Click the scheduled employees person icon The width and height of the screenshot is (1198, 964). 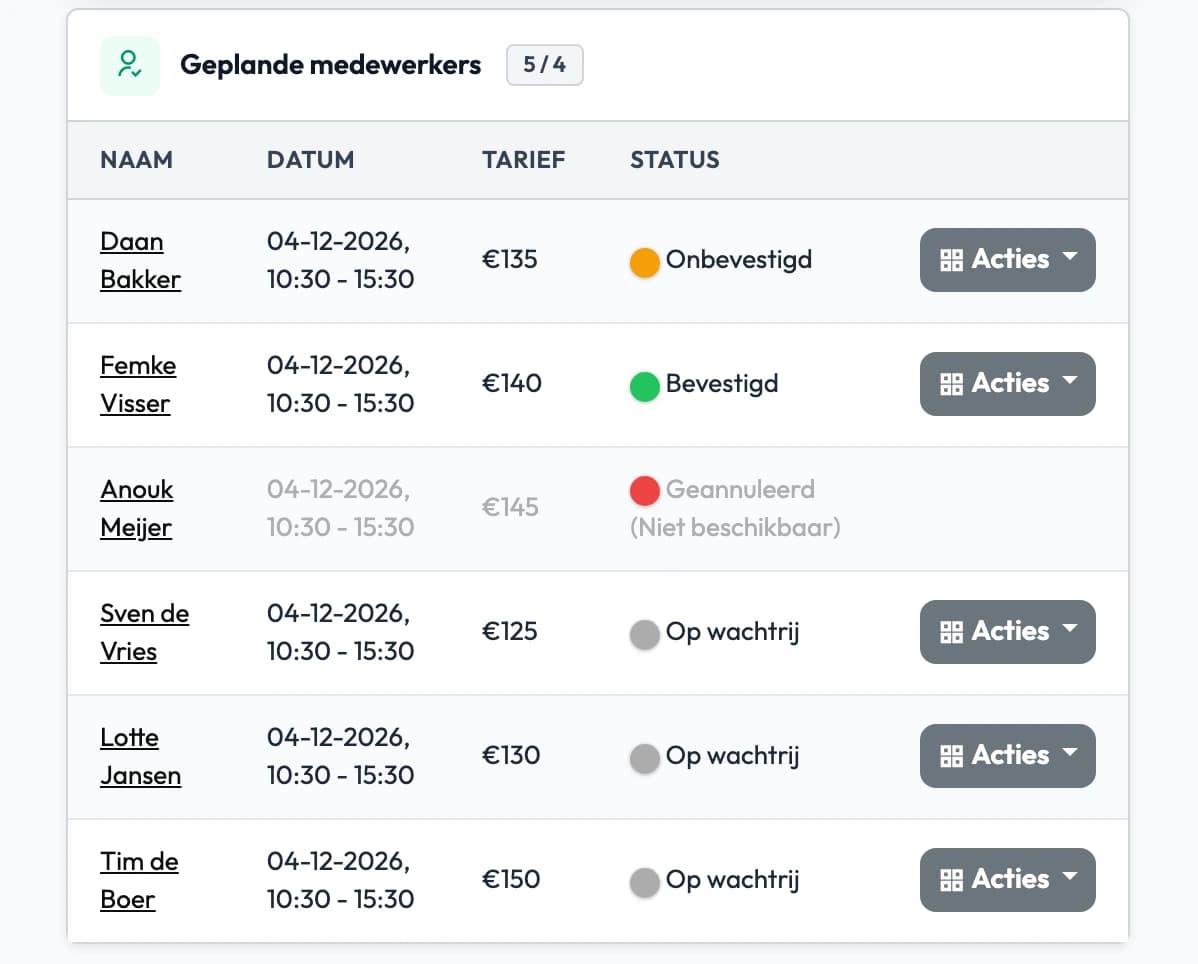click(x=130, y=65)
